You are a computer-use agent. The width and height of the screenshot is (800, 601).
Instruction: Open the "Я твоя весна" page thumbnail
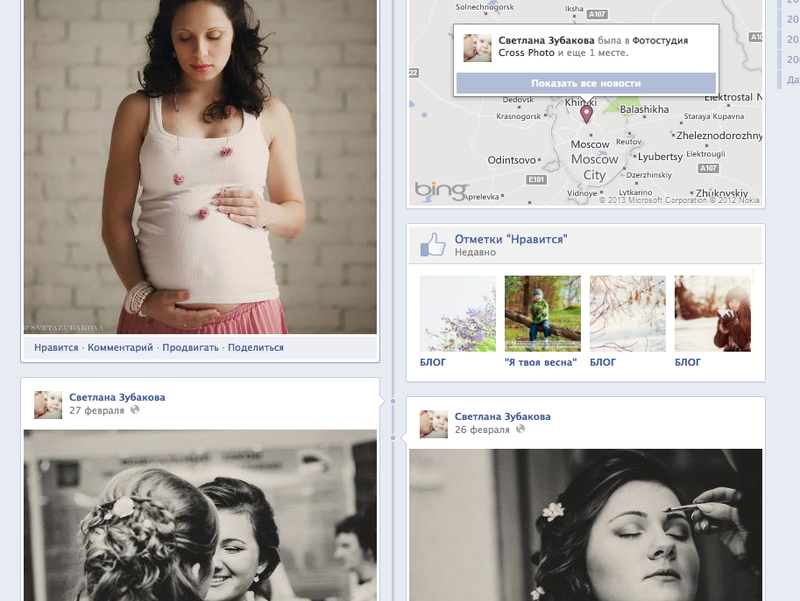click(542, 313)
